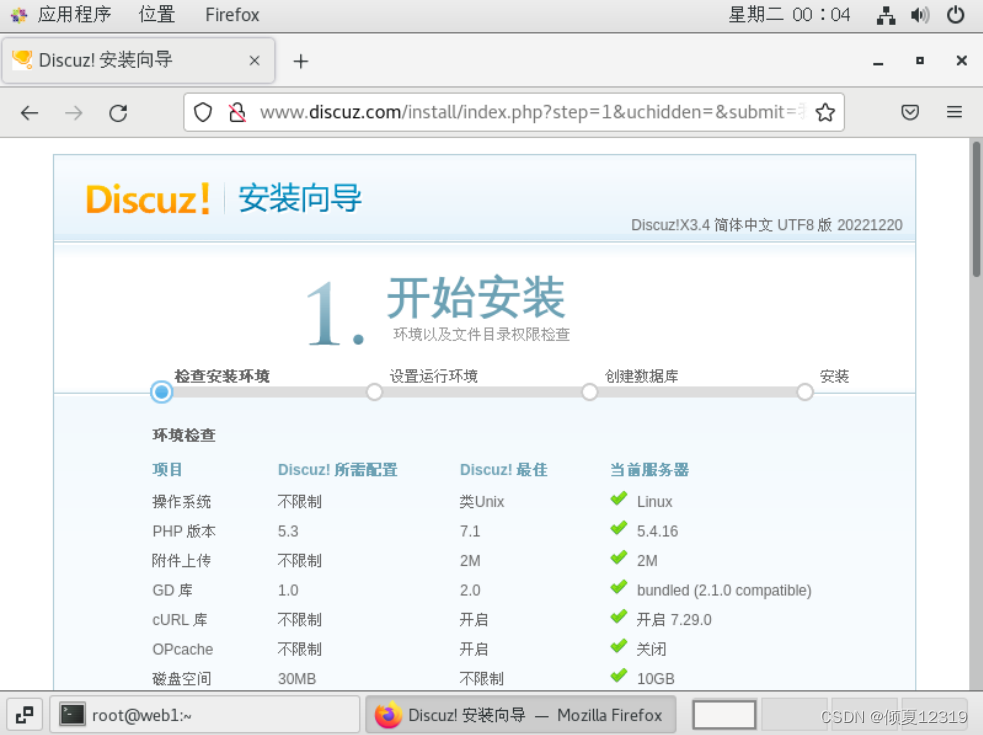Viewport: 983px width, 735px height.
Task: Go back using the browser back arrow
Action: tap(29, 113)
